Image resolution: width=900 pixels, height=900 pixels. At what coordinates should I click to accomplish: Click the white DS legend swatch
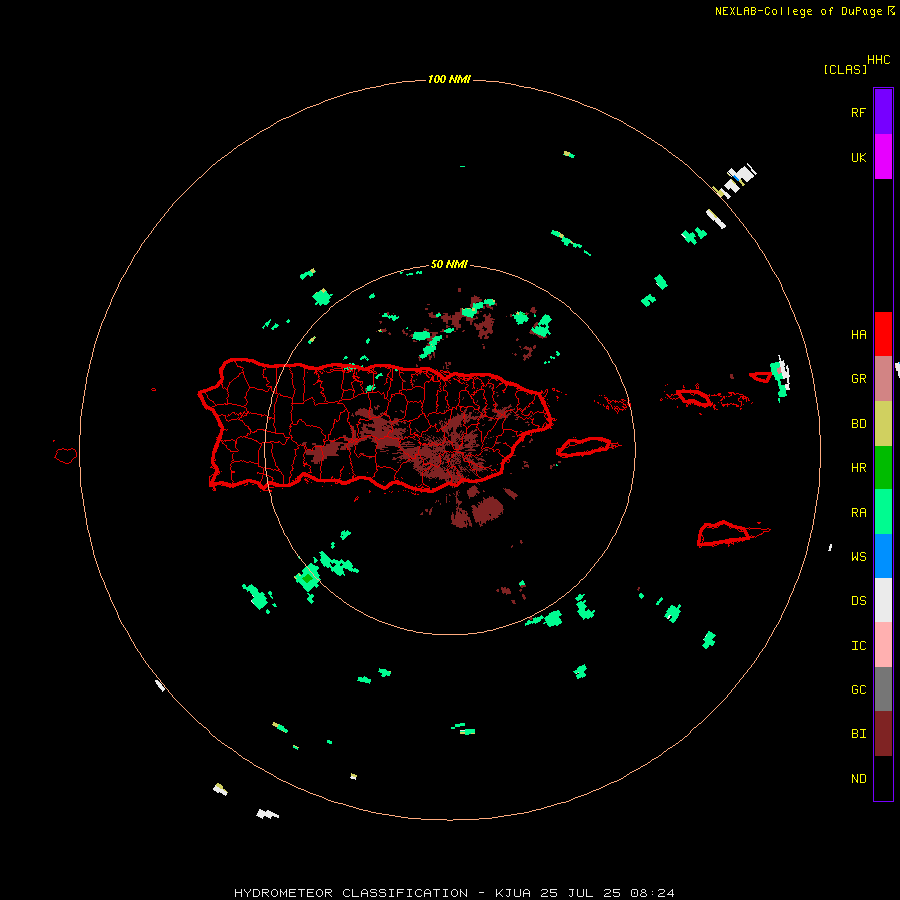883,600
